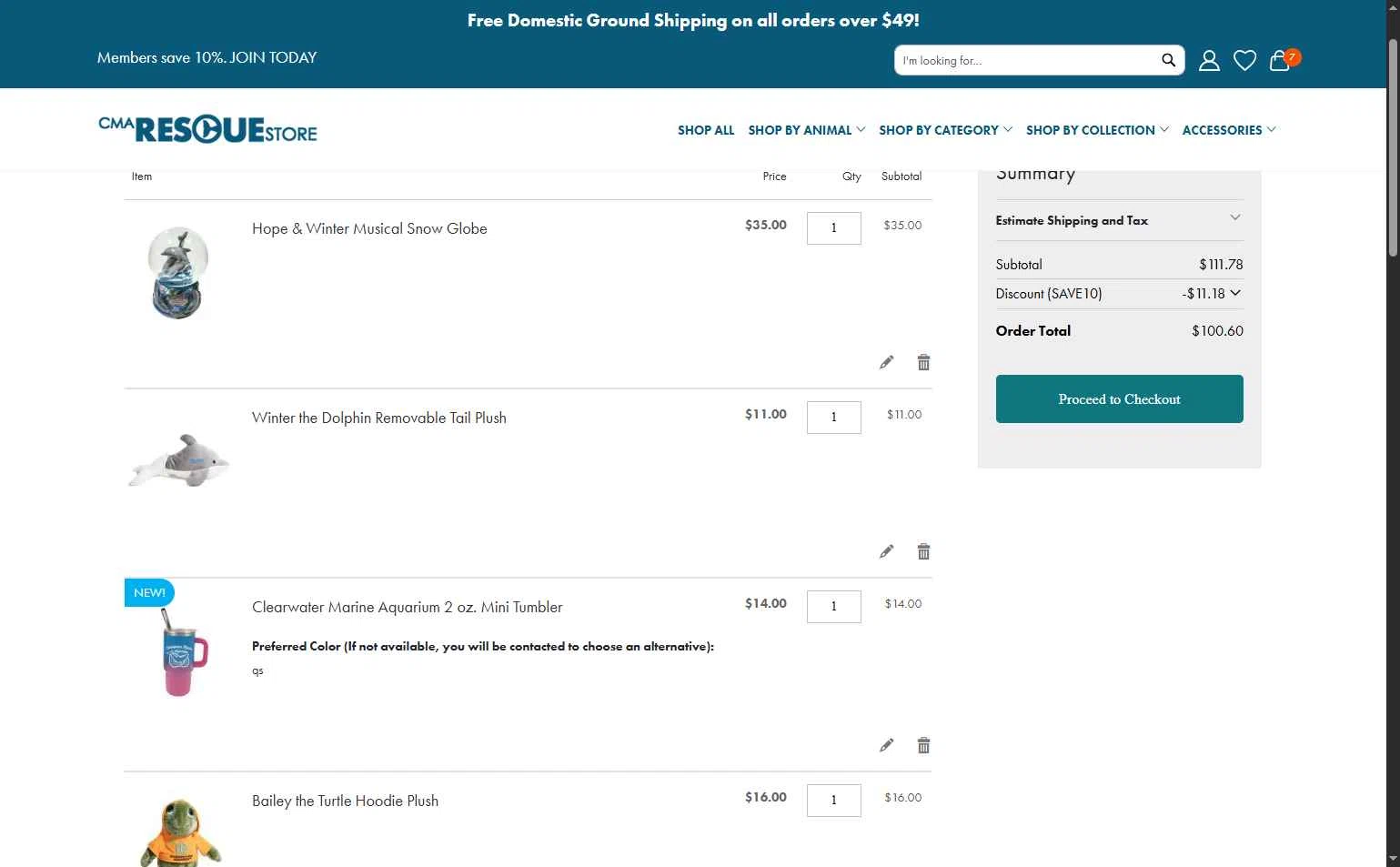Open Shop By Collection dropdown menu
The image size is (1400, 867).
click(1097, 130)
